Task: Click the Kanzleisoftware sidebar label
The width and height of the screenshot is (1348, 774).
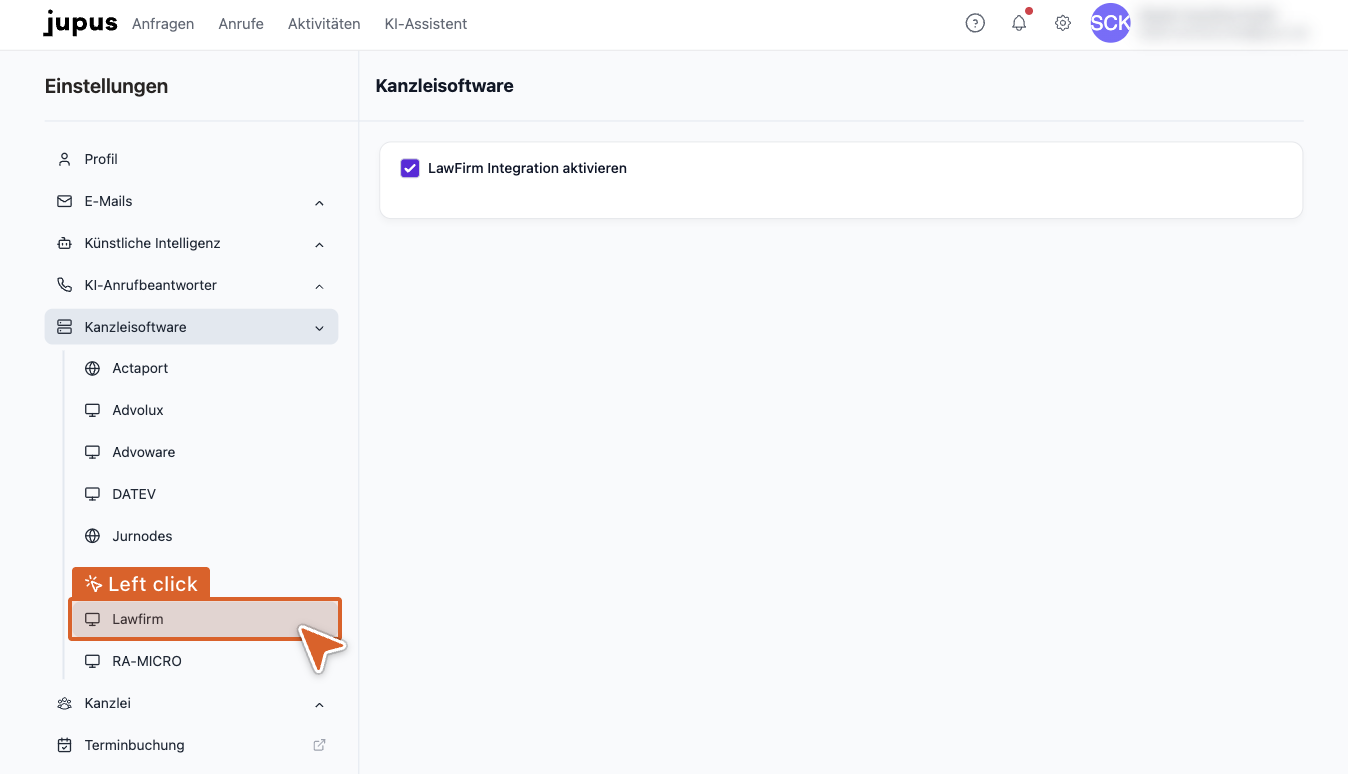Action: pos(135,327)
